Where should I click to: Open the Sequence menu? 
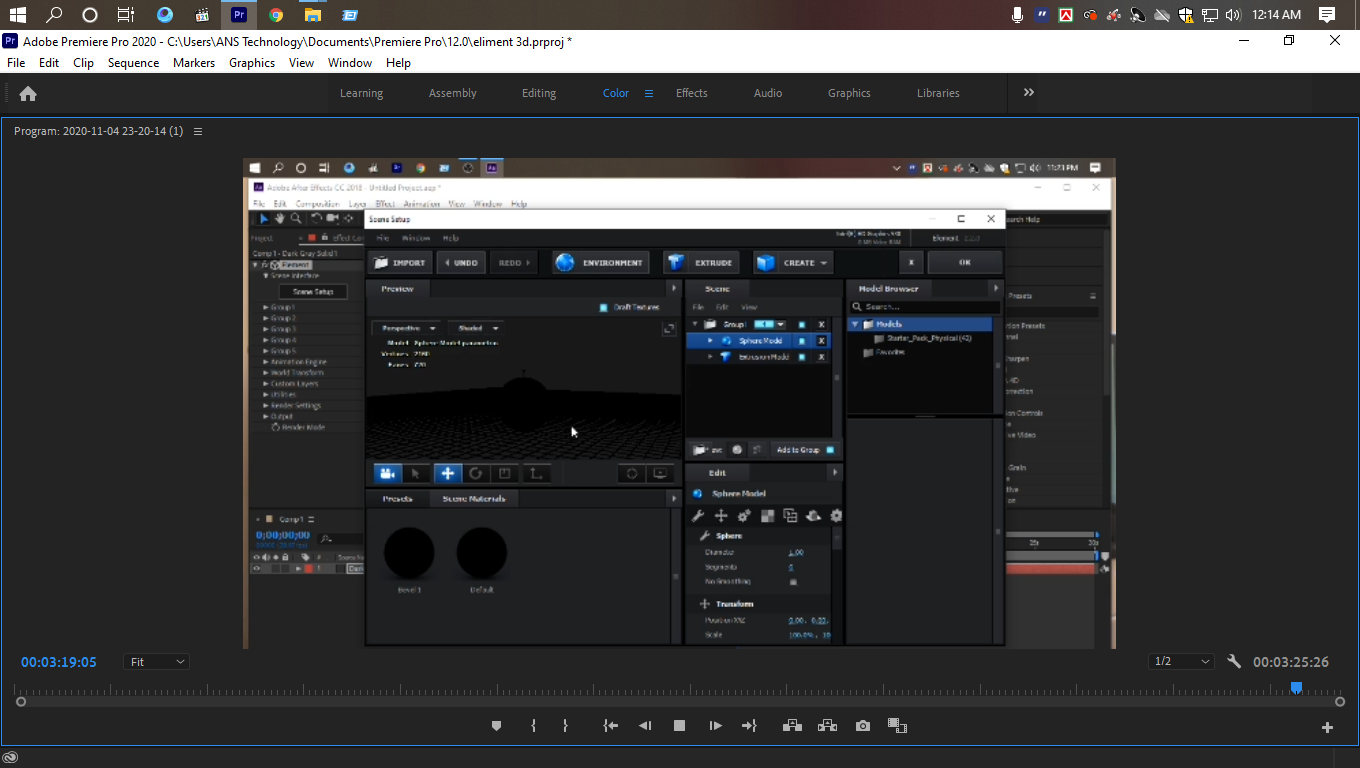(133, 62)
